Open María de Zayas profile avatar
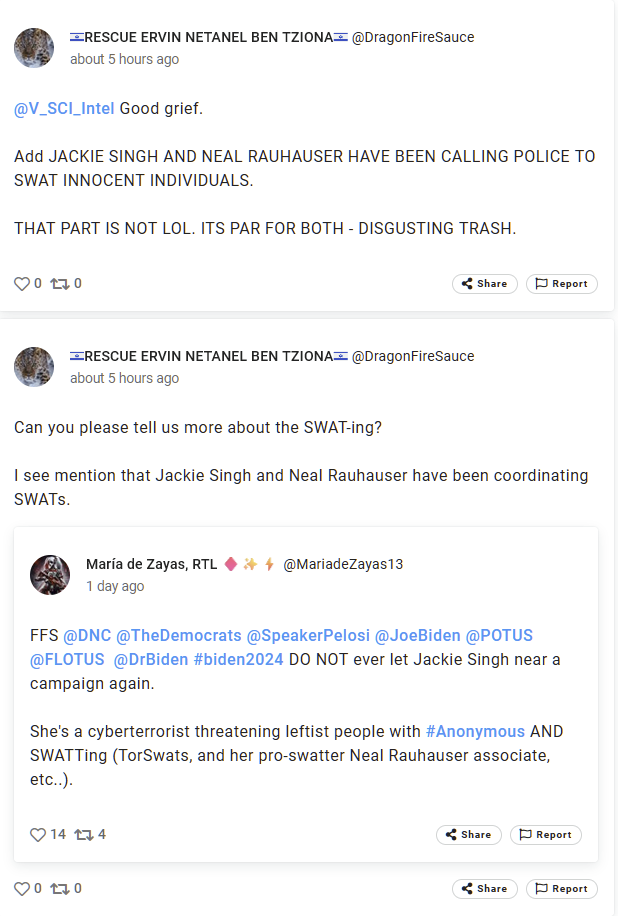Image resolution: width=618 pixels, height=916 pixels. pos(50,575)
